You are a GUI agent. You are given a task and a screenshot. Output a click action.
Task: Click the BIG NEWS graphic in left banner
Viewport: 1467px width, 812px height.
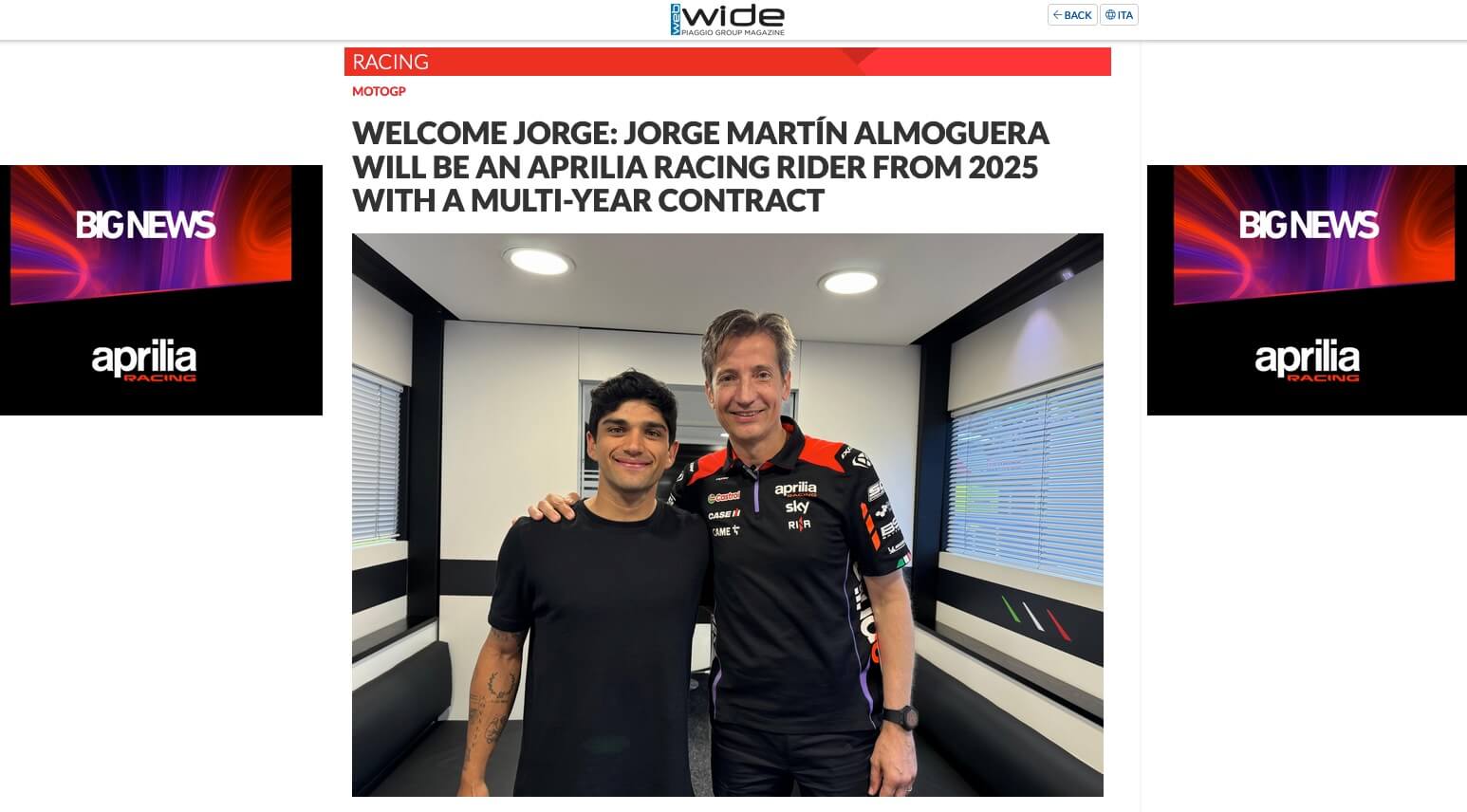pyautogui.click(x=150, y=234)
